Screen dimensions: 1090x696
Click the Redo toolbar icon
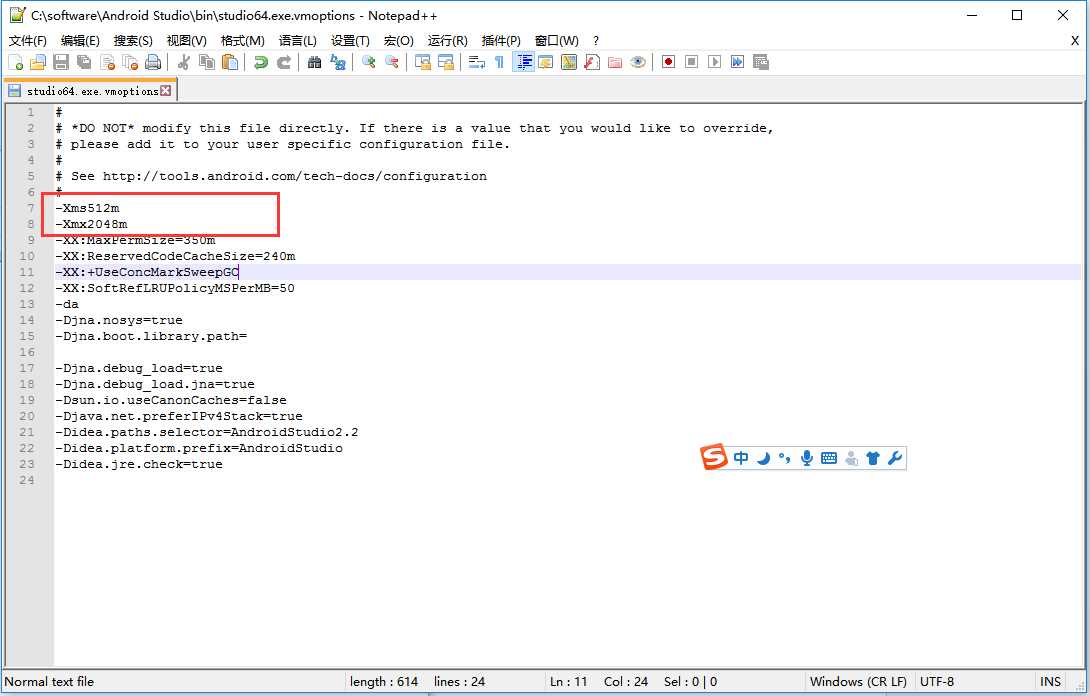284,62
